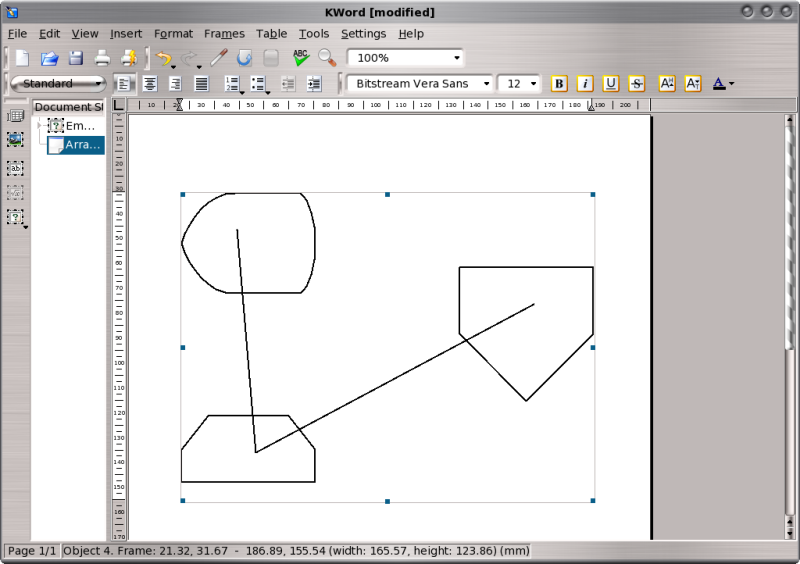Viewport: 800px width, 564px height.
Task: Click the redo arrow icon
Action: pos(189,58)
